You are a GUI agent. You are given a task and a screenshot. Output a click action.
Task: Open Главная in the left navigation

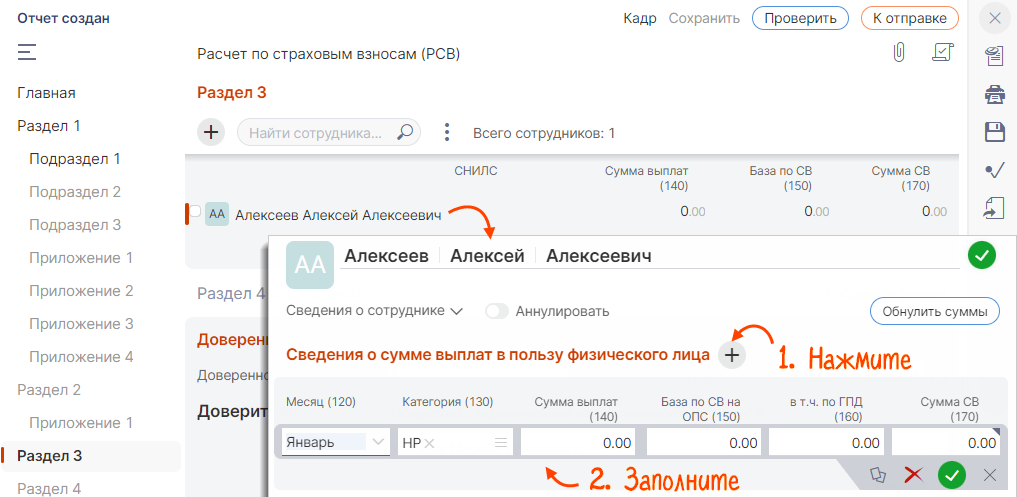coord(47,93)
